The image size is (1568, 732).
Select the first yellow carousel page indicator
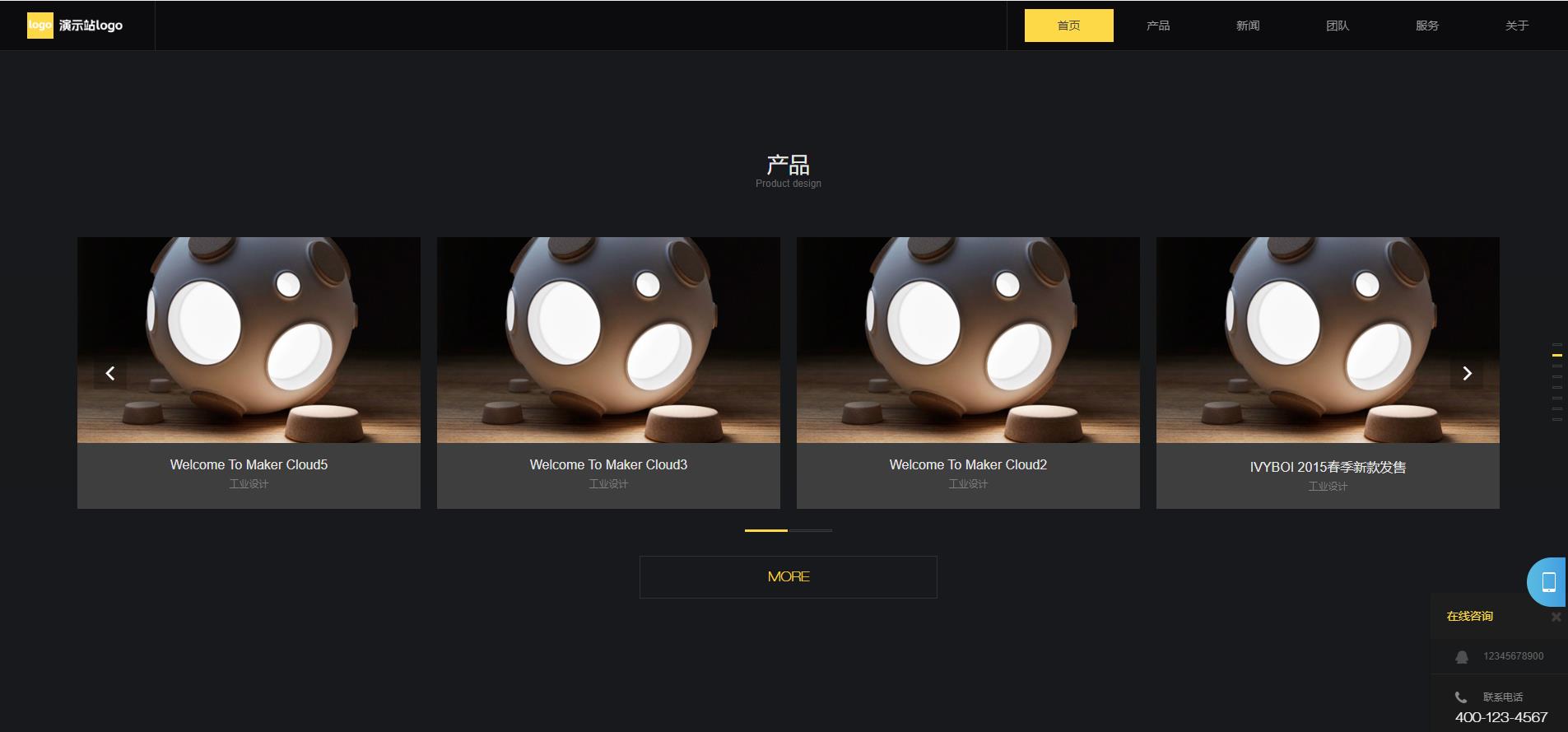pyautogui.click(x=766, y=530)
